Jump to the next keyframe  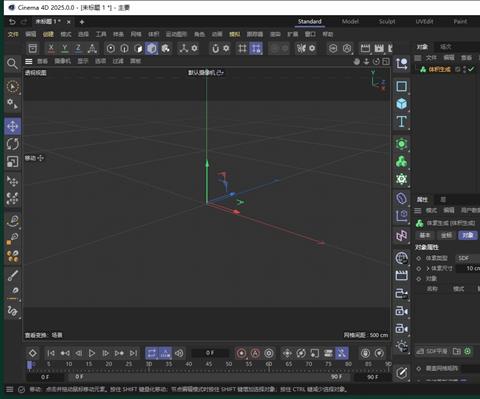119,353
